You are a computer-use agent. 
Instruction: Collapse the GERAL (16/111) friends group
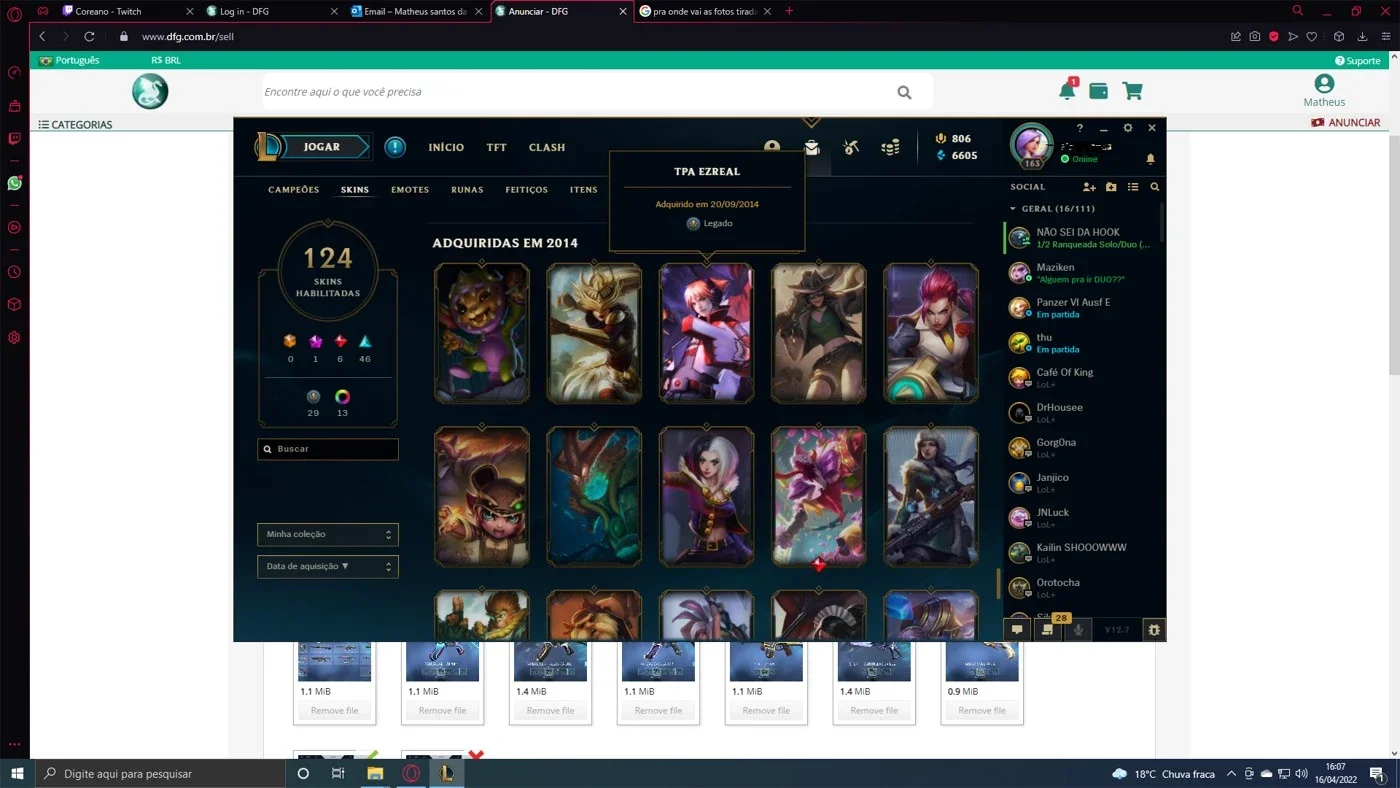coord(1053,209)
